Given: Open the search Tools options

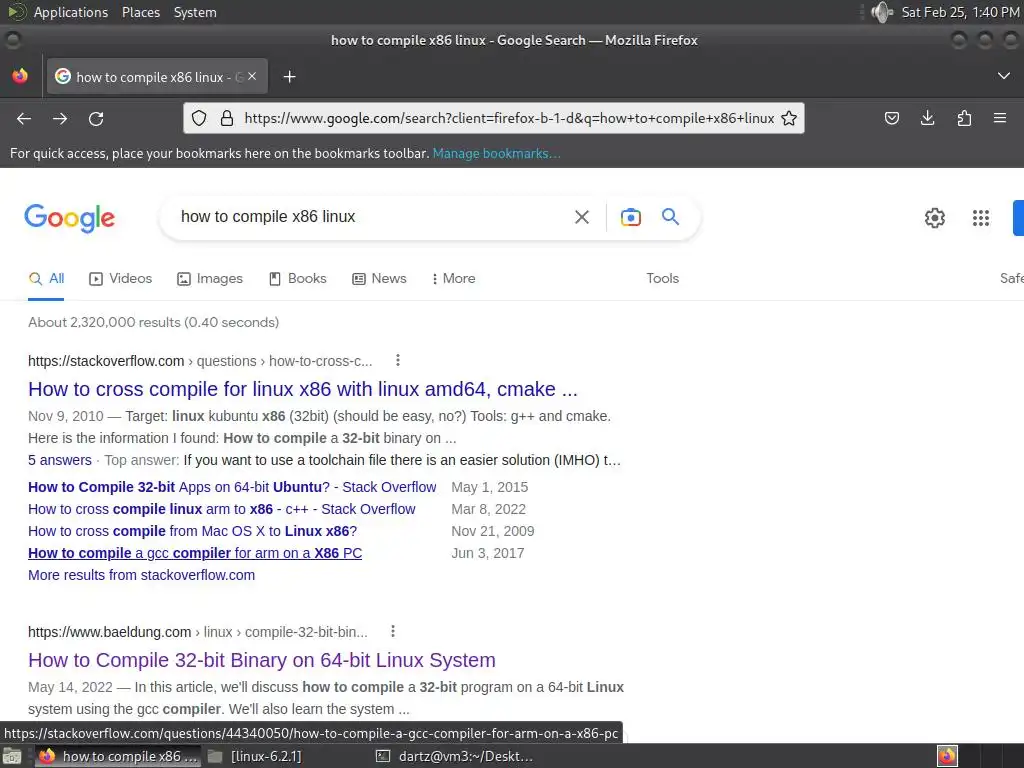Looking at the screenshot, I should click(662, 278).
